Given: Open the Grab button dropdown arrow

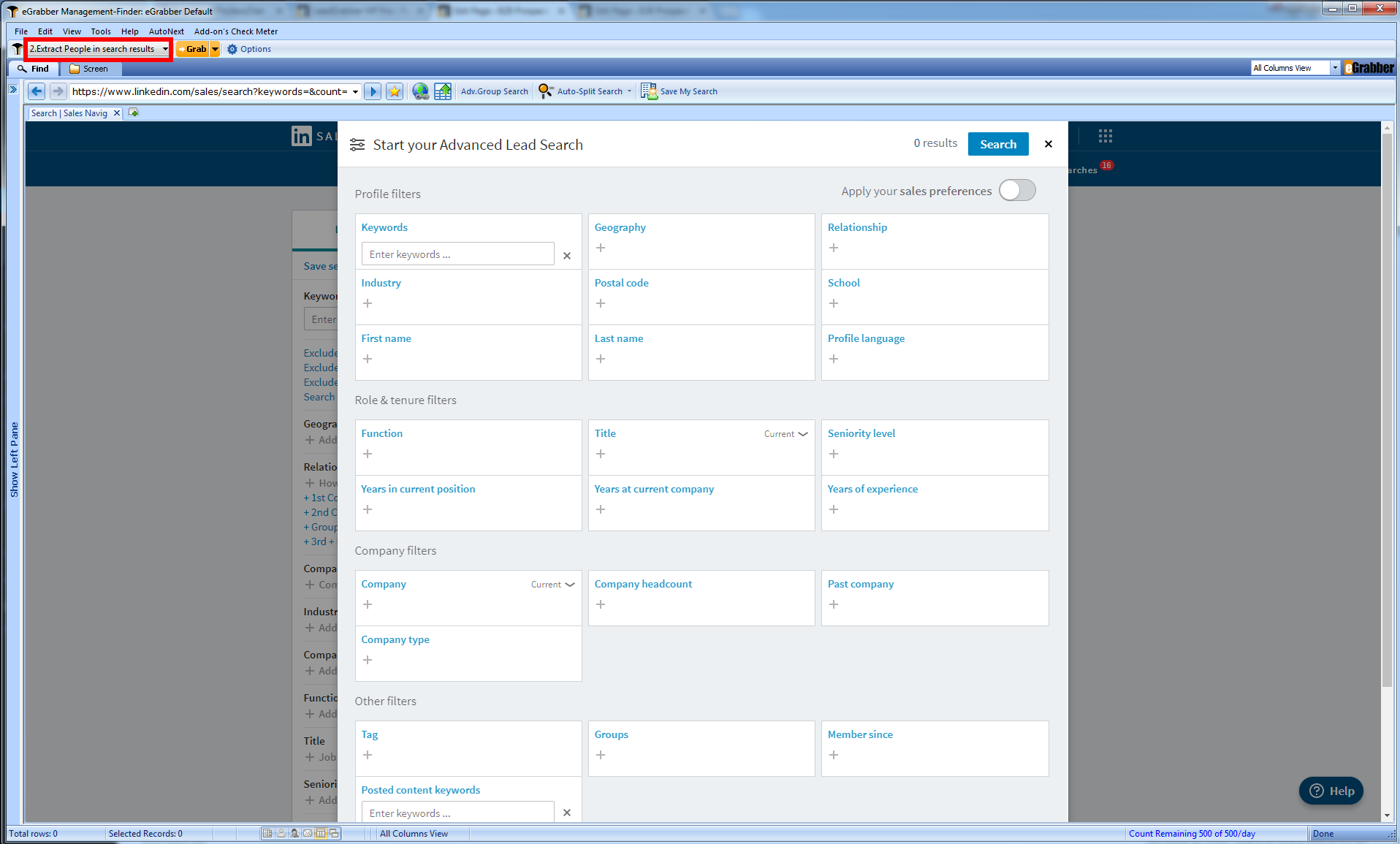Looking at the screenshot, I should point(215,49).
